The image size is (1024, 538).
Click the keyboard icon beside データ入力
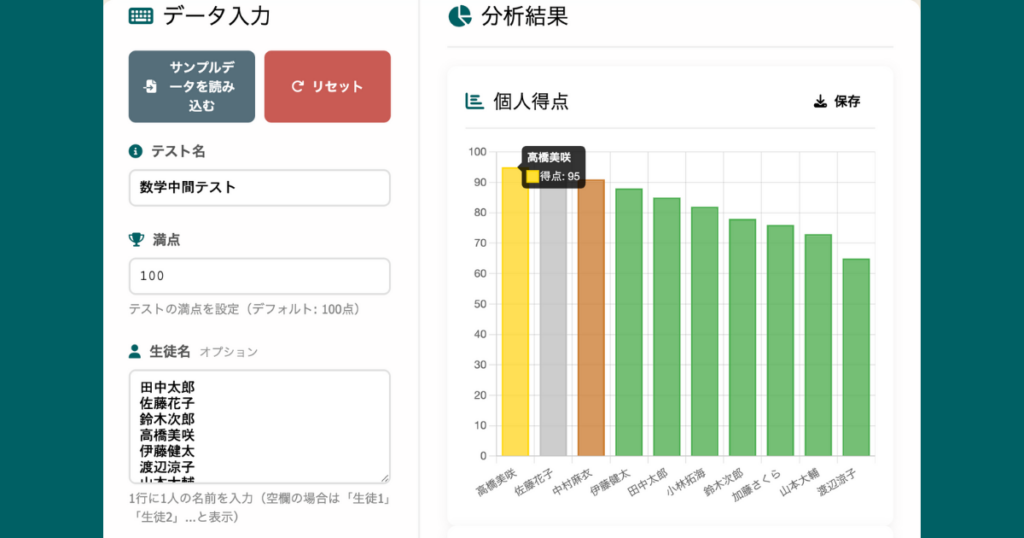tap(141, 16)
